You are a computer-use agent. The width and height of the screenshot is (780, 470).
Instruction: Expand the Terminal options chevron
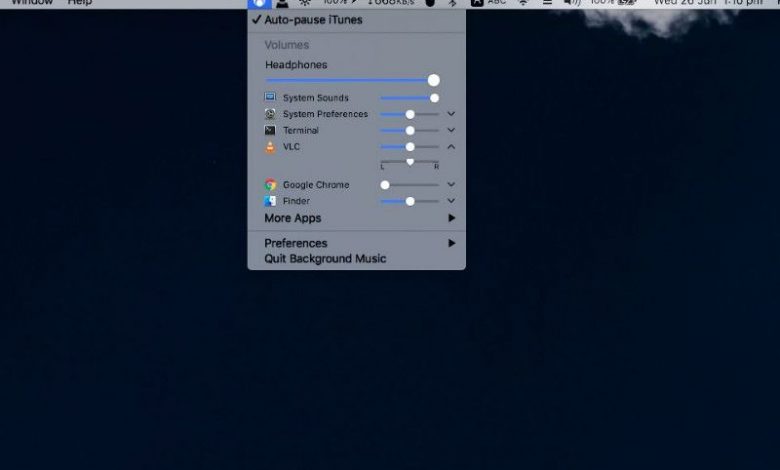click(x=451, y=130)
